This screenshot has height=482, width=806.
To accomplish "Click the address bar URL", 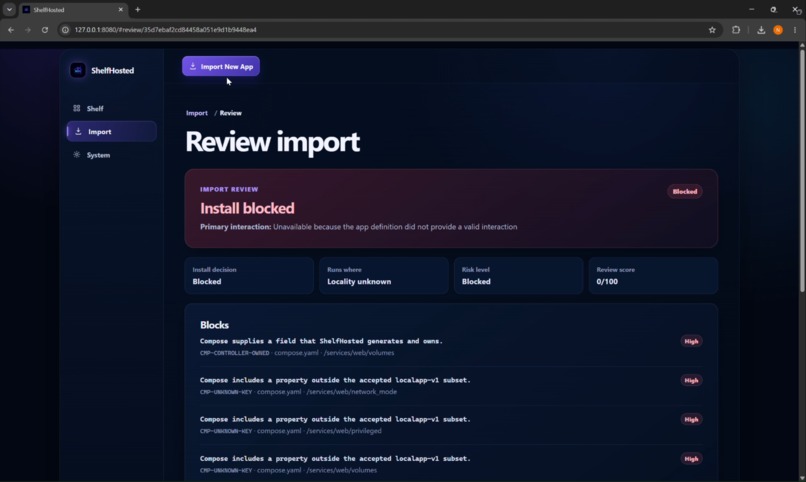I will 166,30.
